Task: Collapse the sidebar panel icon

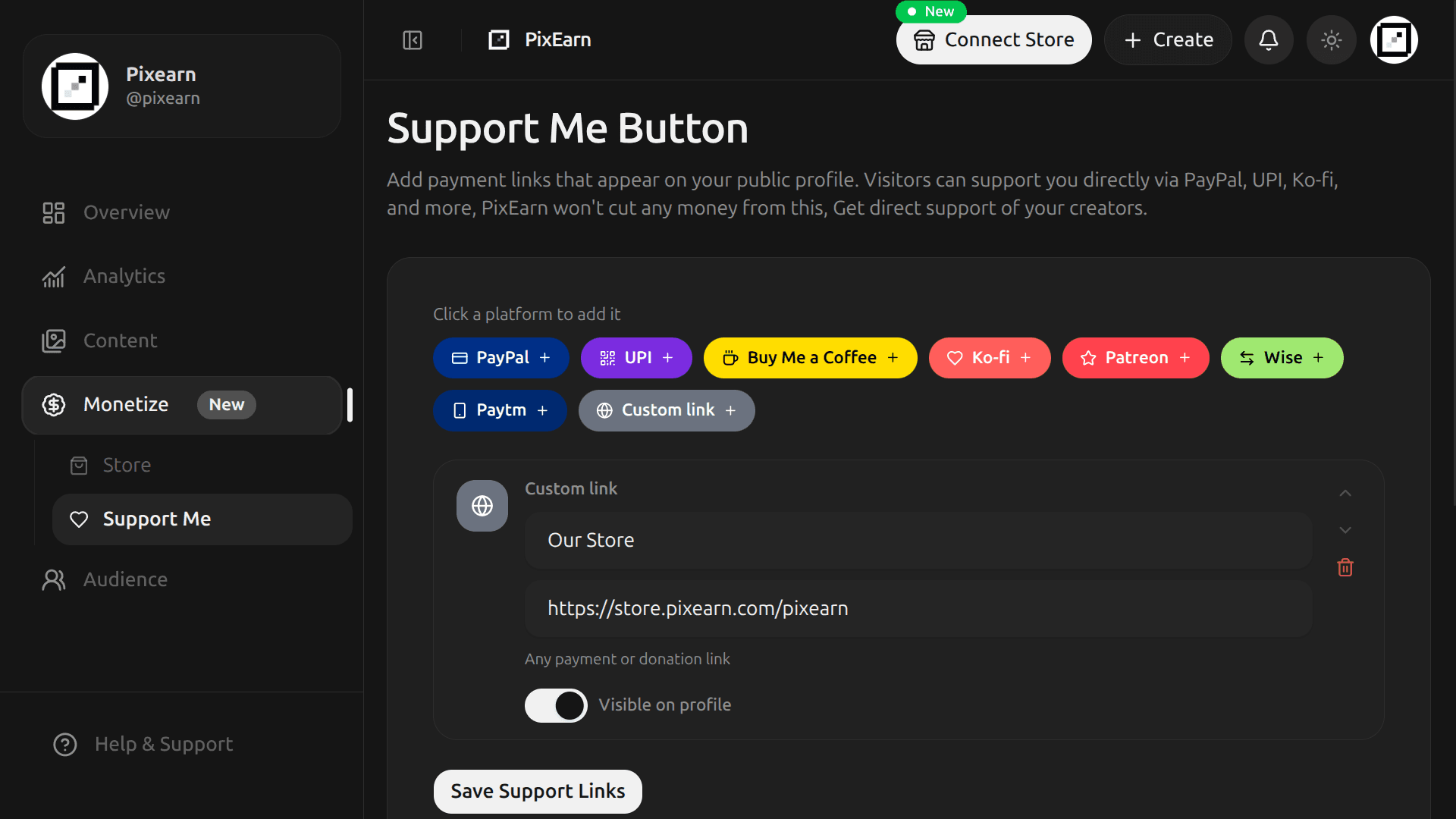Action: click(413, 40)
